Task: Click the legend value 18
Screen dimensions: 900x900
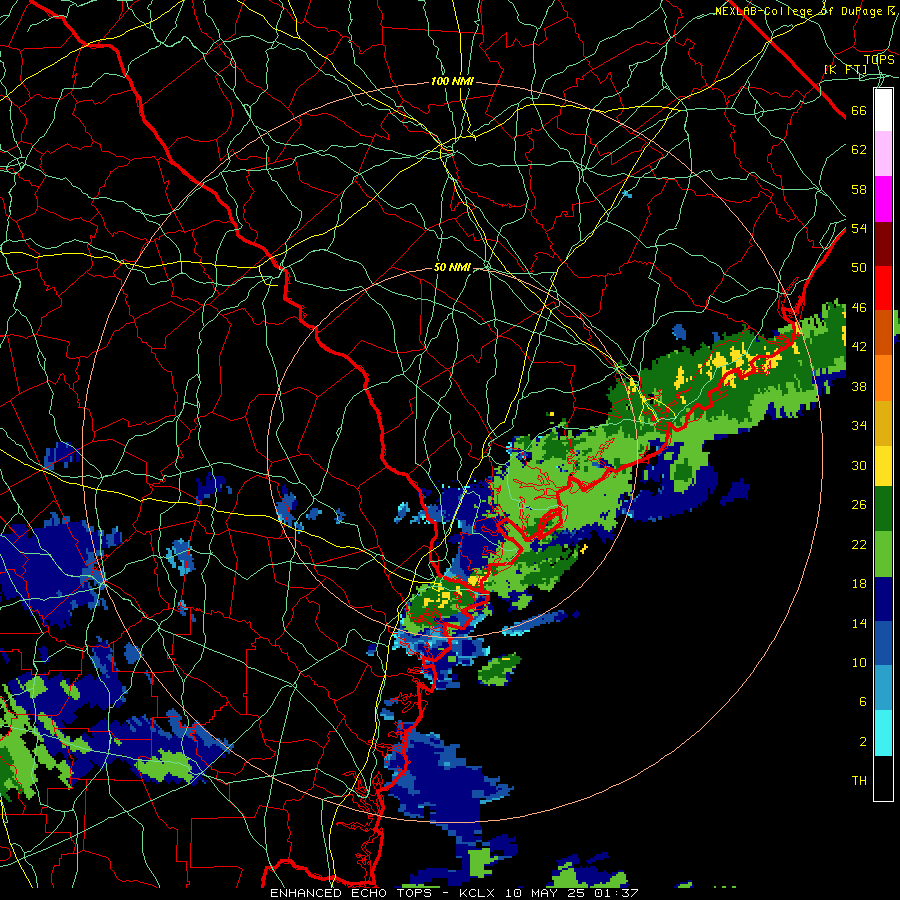Action: point(859,584)
